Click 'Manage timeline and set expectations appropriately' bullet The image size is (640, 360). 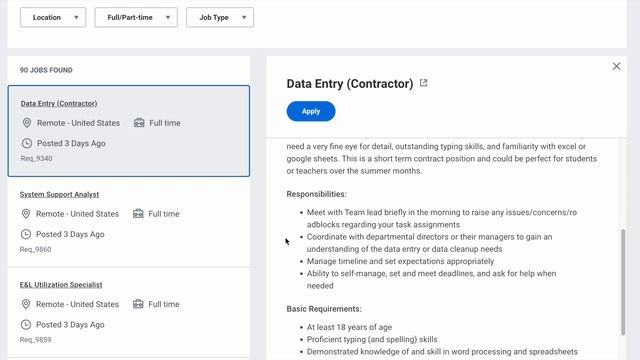point(400,261)
